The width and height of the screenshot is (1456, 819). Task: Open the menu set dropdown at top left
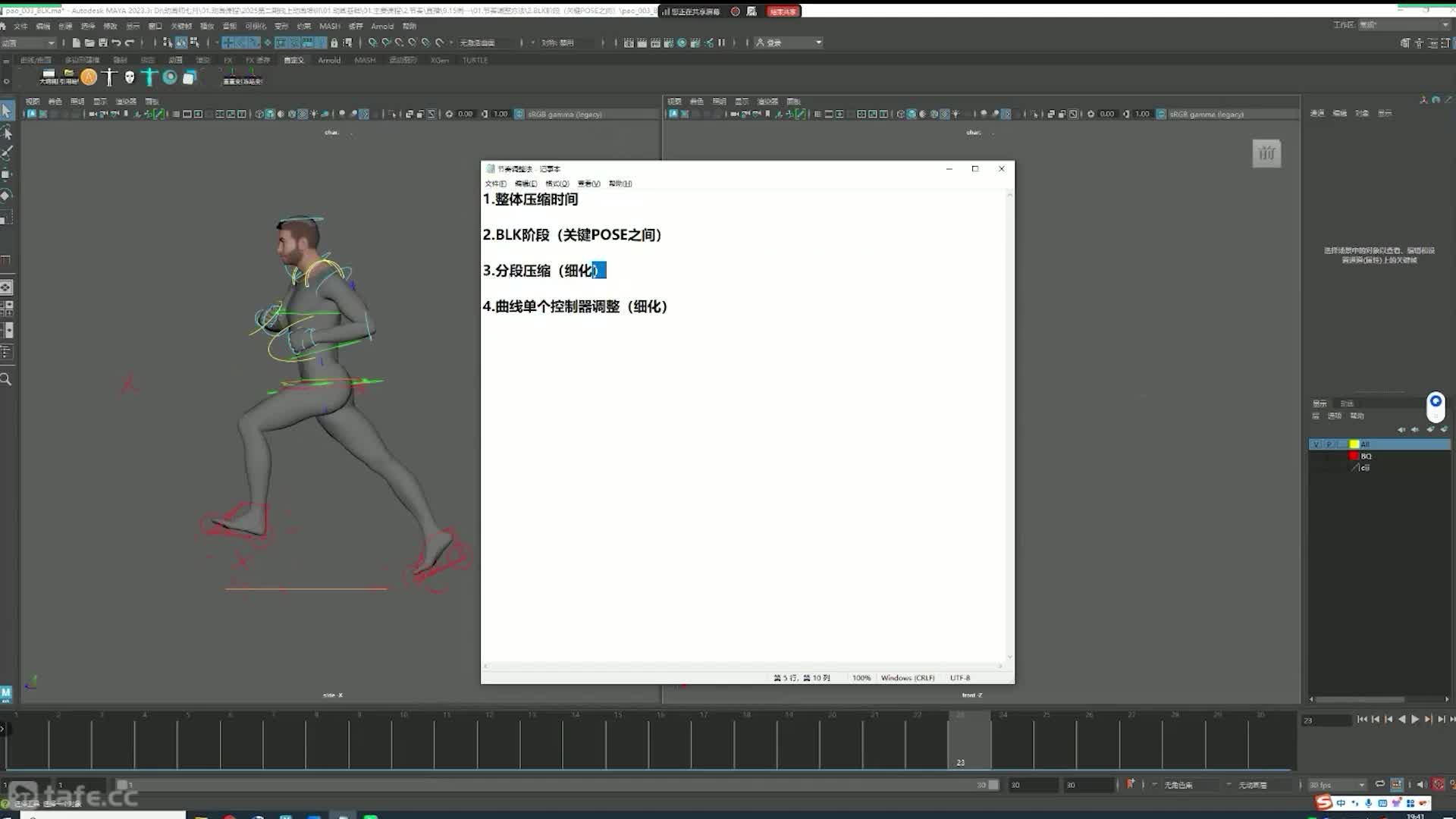click(x=29, y=42)
